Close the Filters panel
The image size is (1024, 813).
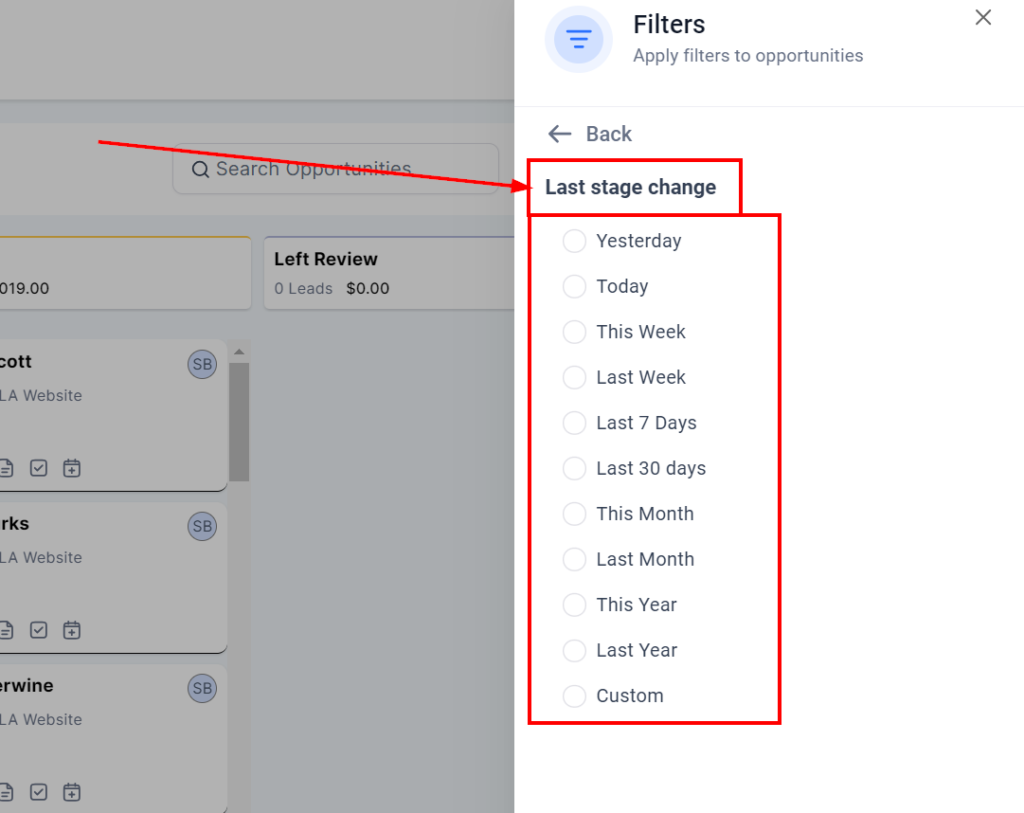pyautogui.click(x=983, y=18)
